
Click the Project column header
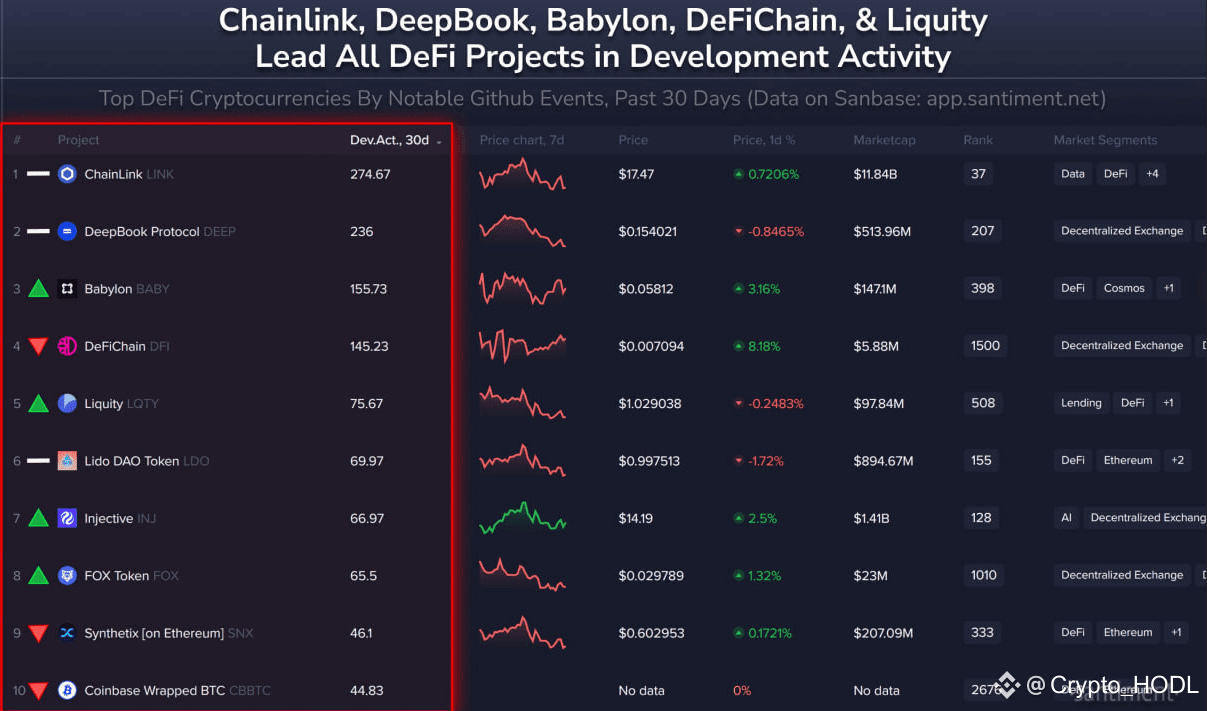tap(78, 140)
